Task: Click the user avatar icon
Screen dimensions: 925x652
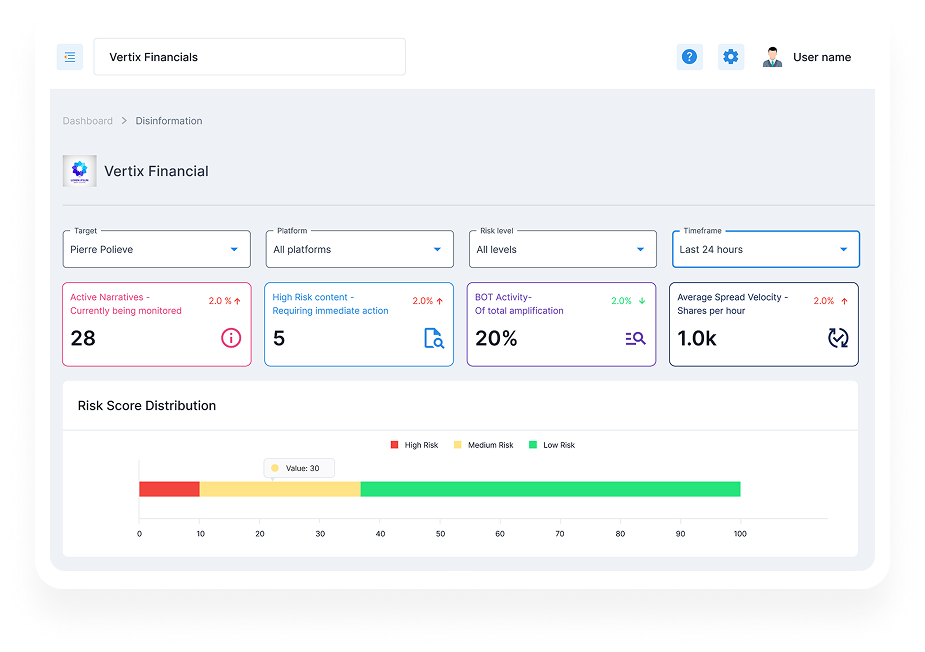Action: 772,57
